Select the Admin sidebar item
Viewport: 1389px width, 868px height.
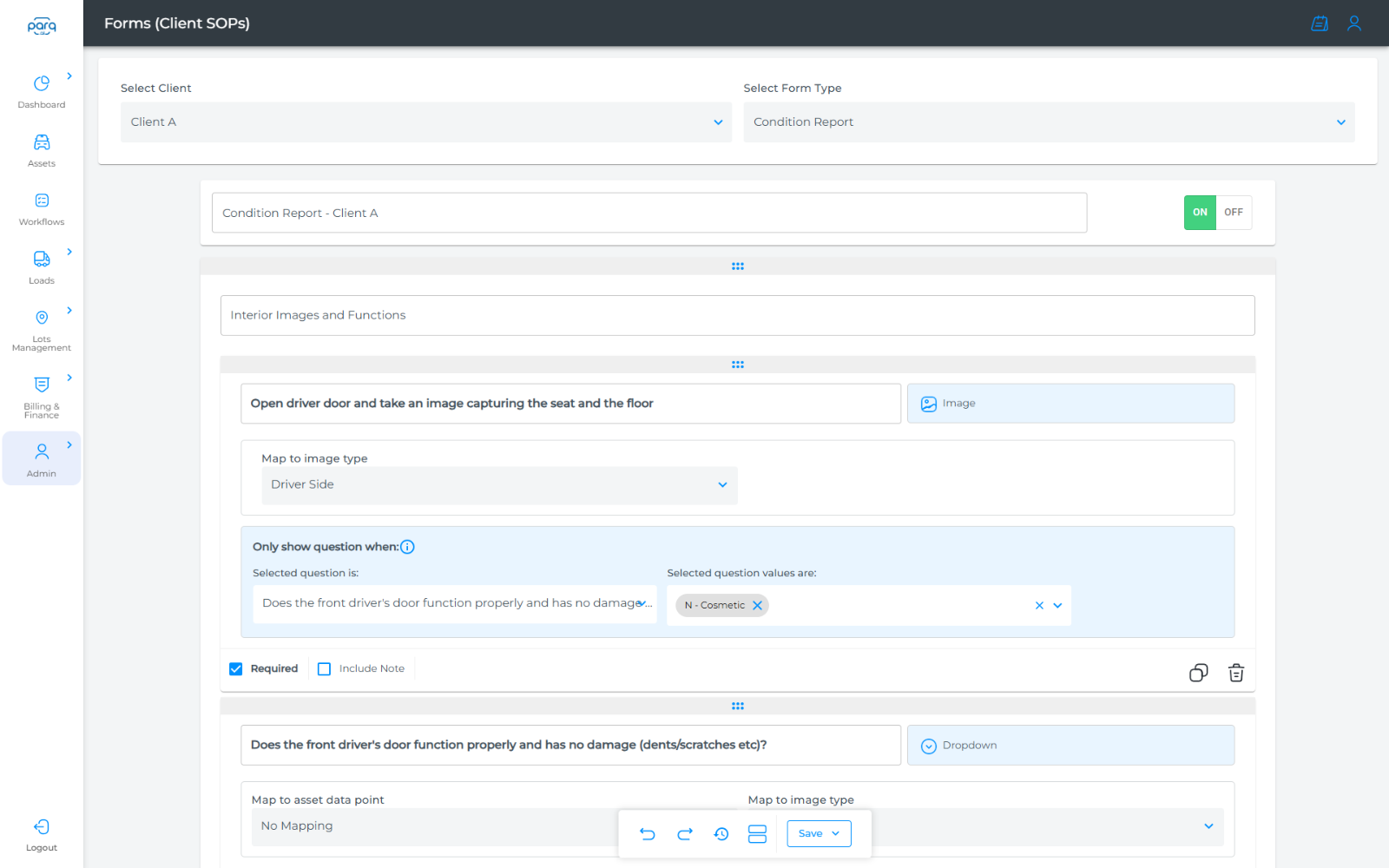pos(42,459)
